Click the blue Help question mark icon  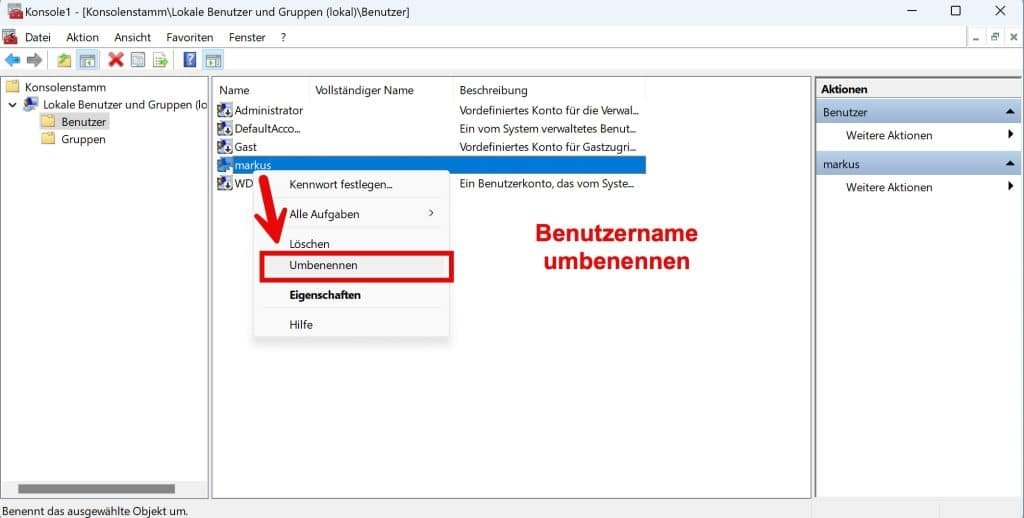pos(190,60)
